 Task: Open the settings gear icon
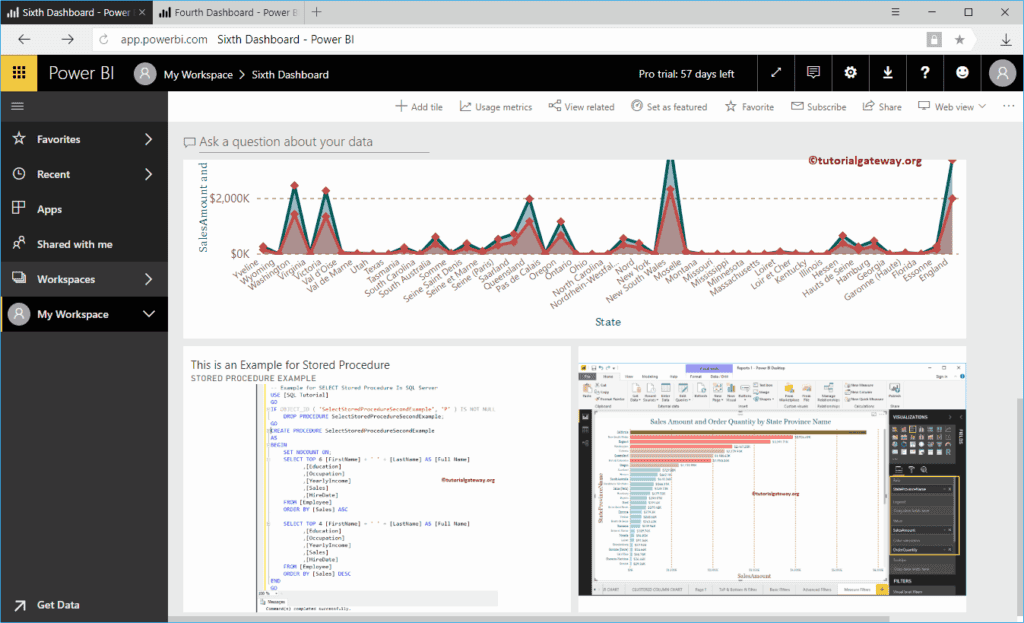pyautogui.click(x=850, y=73)
